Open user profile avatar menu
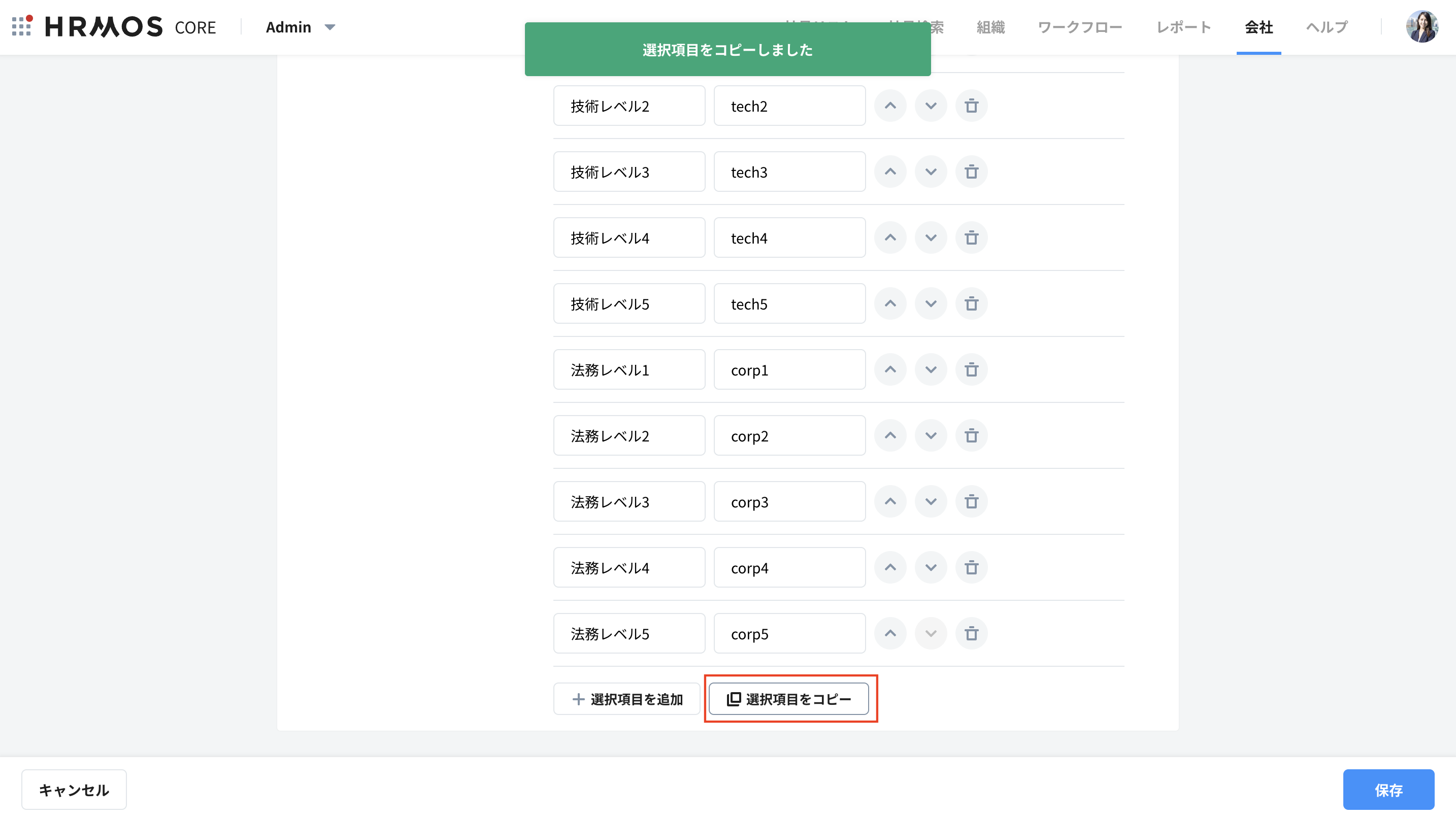Screen dimensions: 1456x819 pos(1421,26)
